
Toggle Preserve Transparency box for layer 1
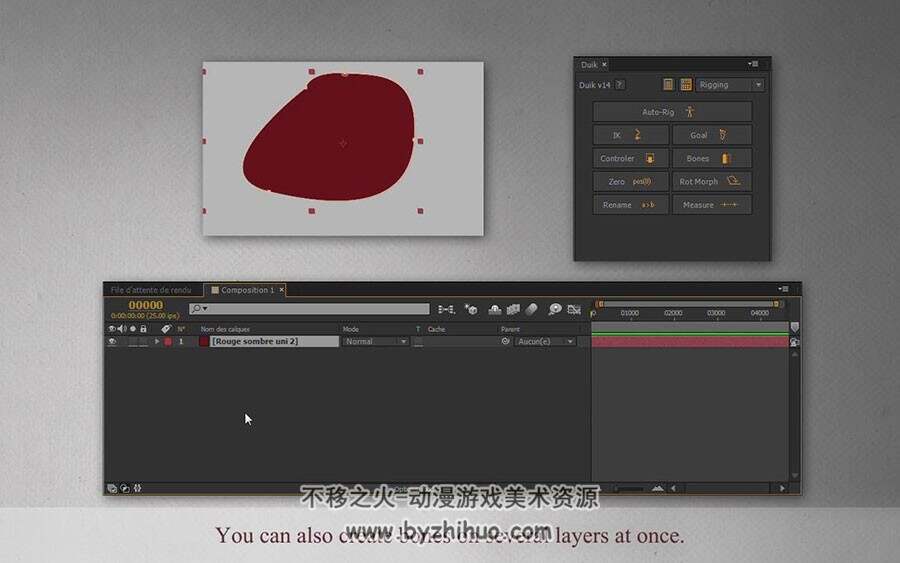[x=418, y=341]
